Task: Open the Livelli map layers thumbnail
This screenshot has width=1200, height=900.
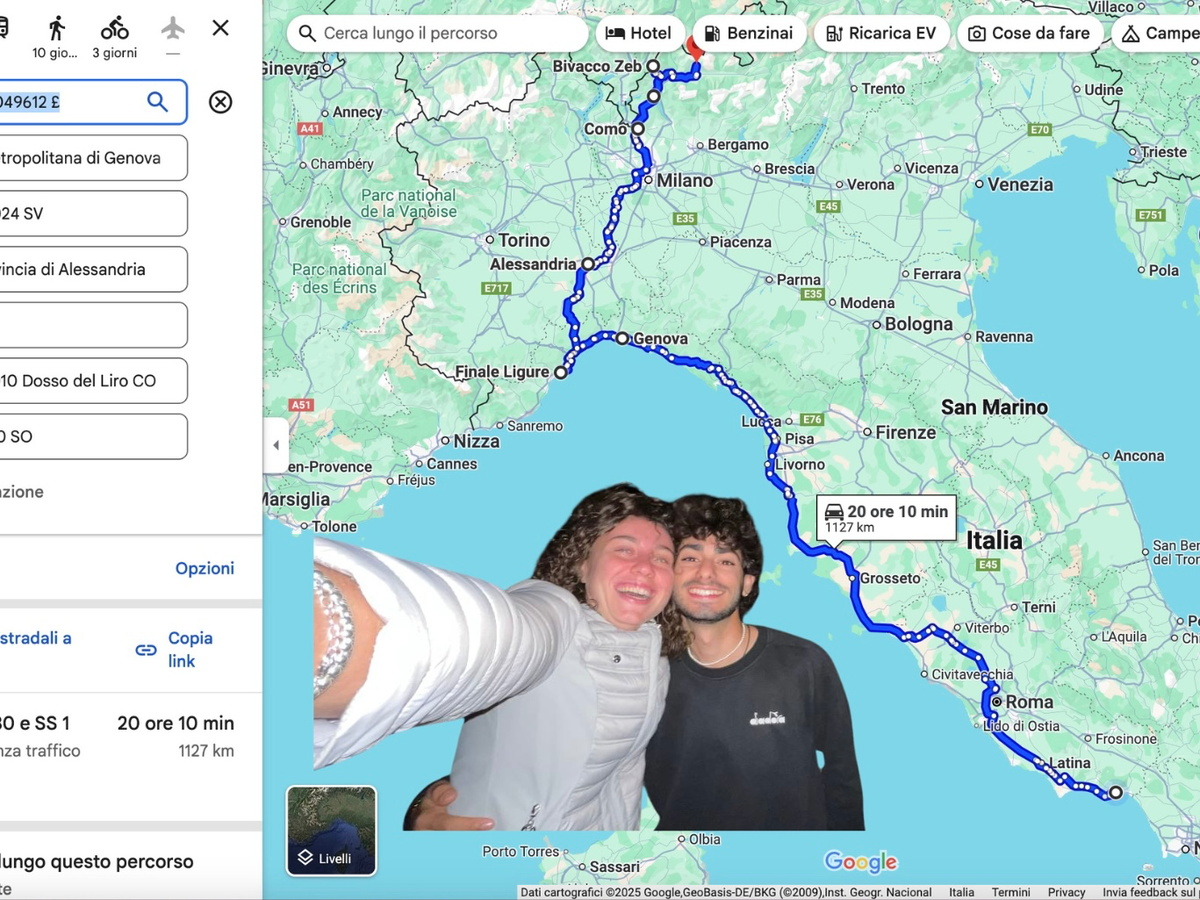Action: point(331,830)
